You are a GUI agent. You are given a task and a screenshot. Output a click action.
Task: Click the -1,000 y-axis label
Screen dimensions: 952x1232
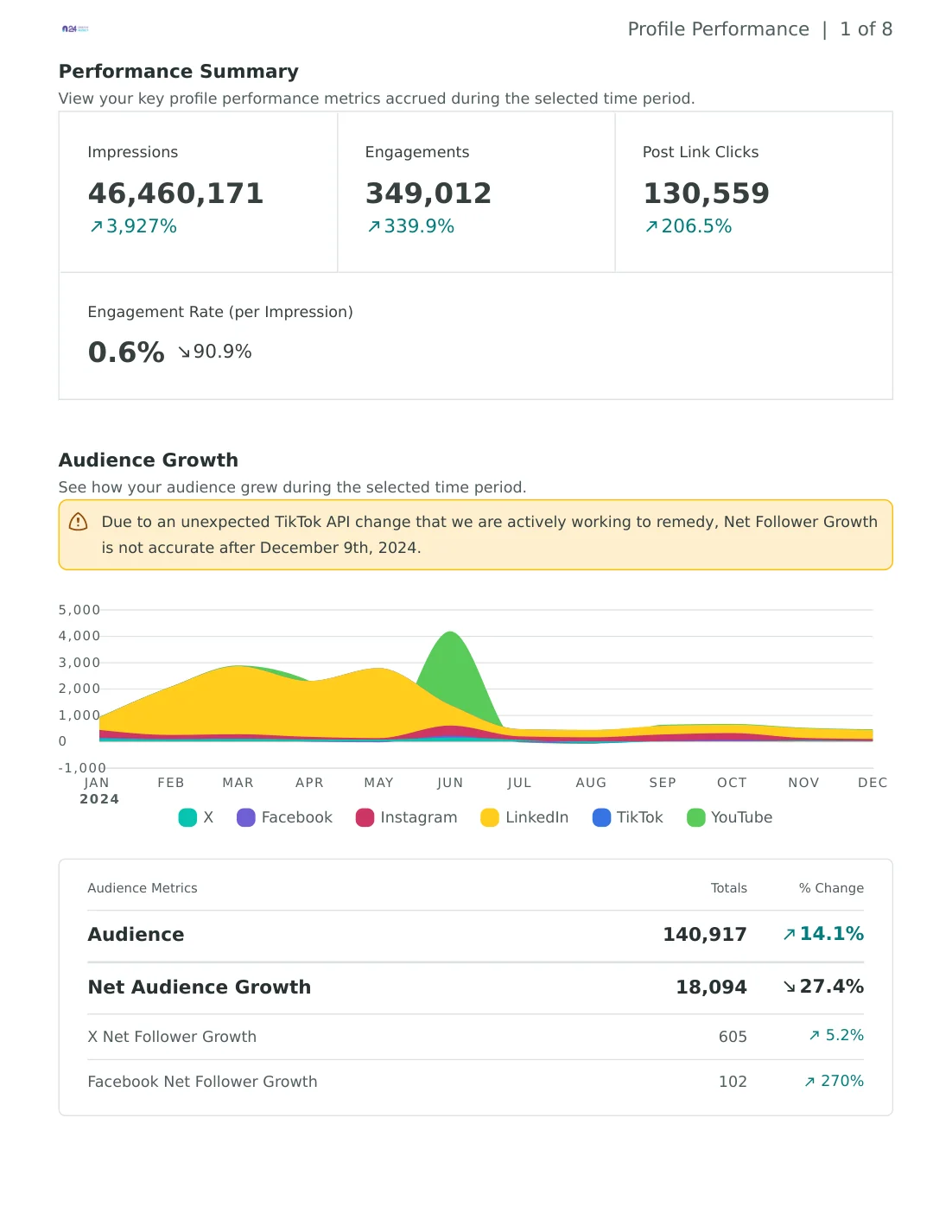tap(82, 768)
